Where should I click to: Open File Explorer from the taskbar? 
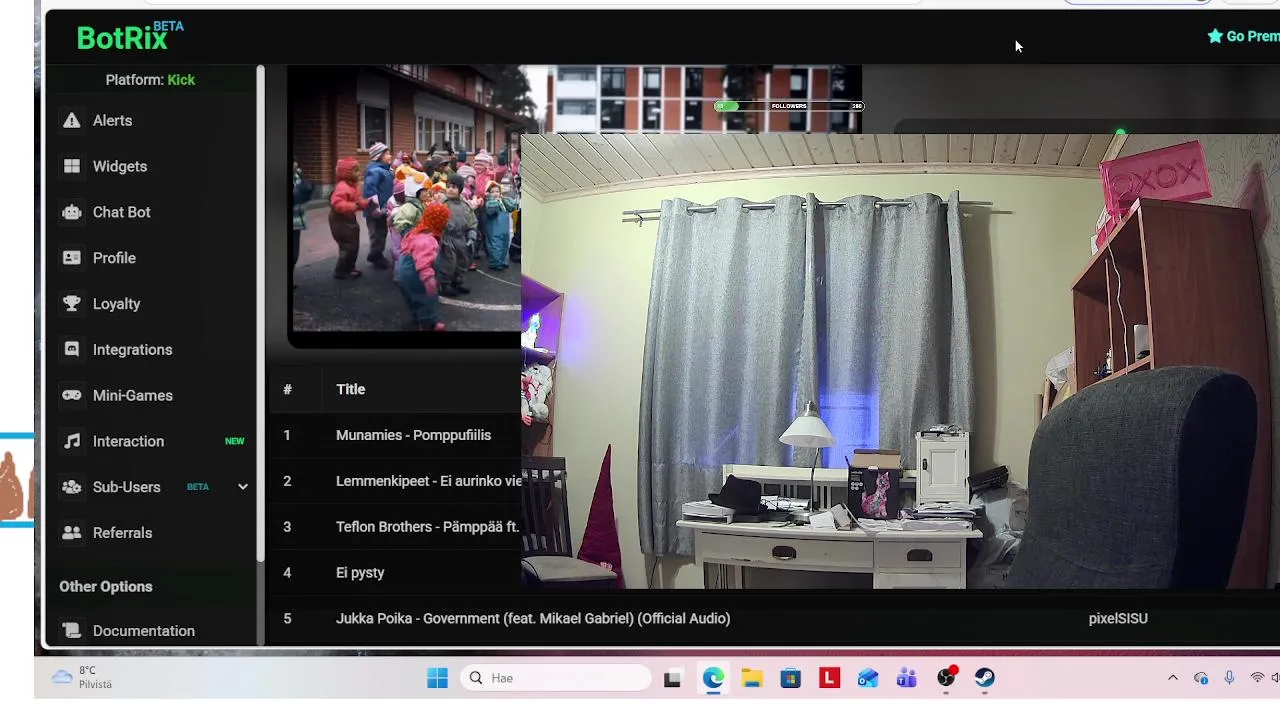click(x=752, y=678)
